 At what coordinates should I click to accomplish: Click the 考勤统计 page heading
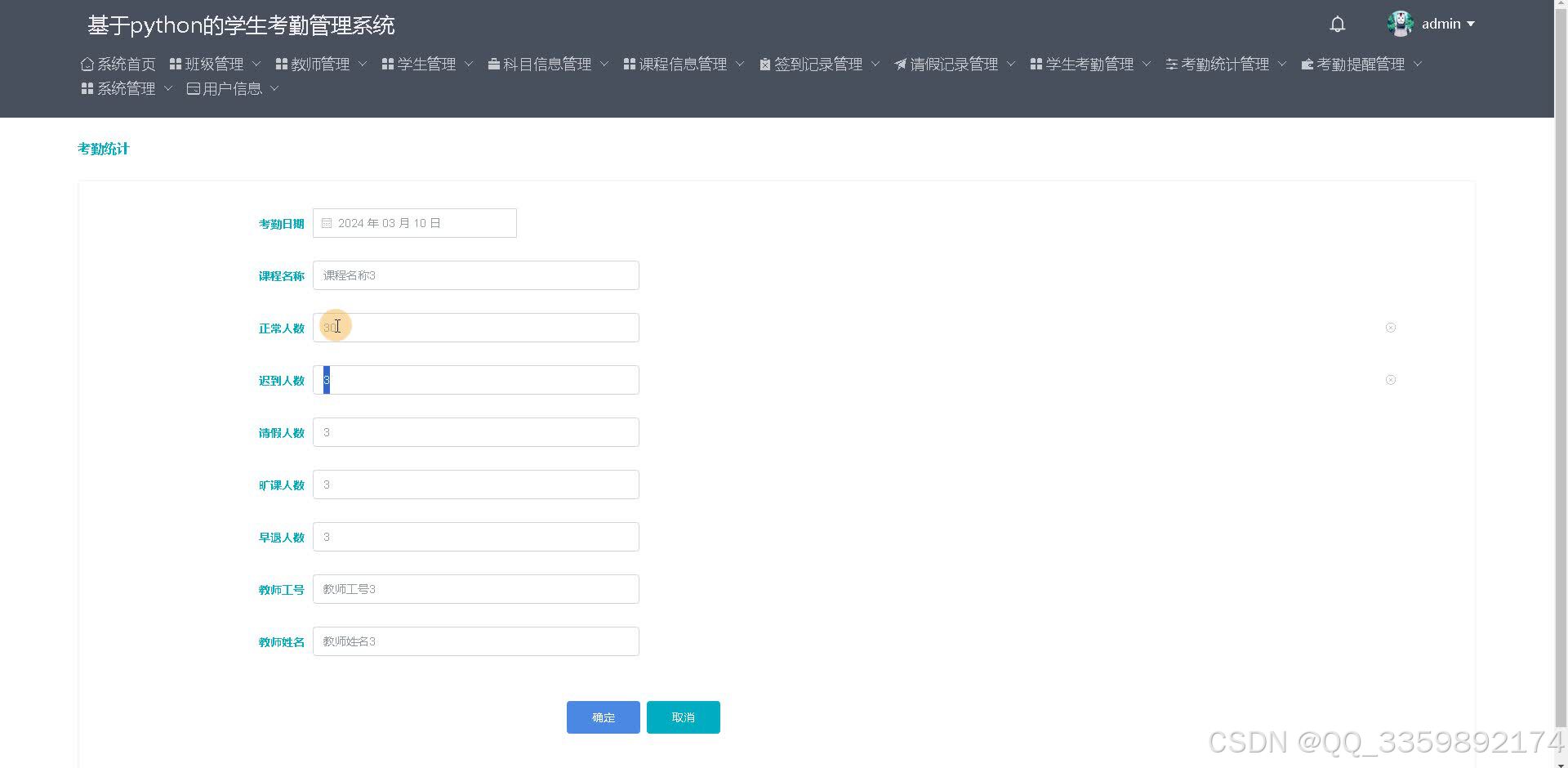pyautogui.click(x=104, y=149)
